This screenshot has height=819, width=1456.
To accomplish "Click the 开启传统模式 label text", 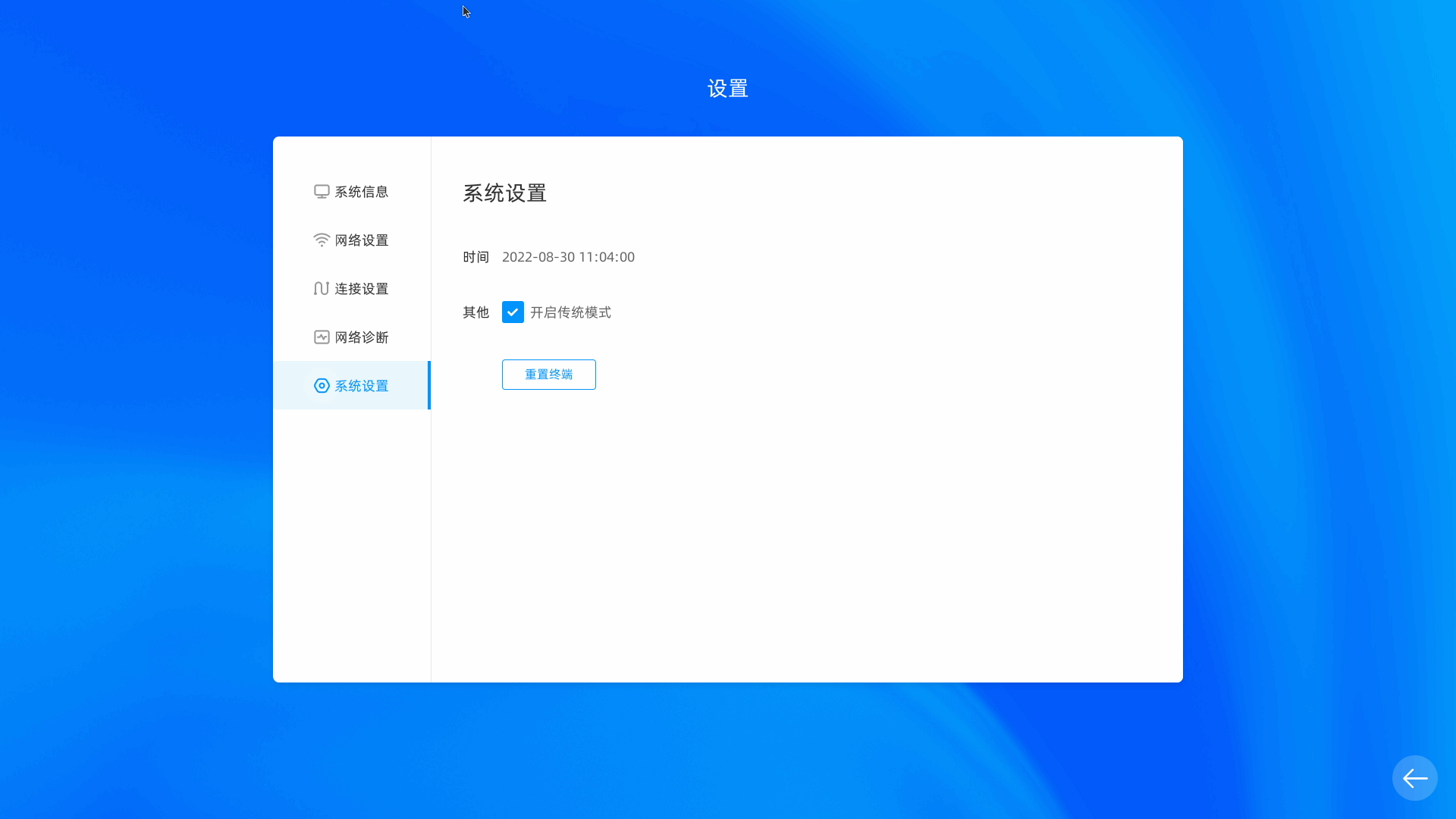I will coord(570,312).
